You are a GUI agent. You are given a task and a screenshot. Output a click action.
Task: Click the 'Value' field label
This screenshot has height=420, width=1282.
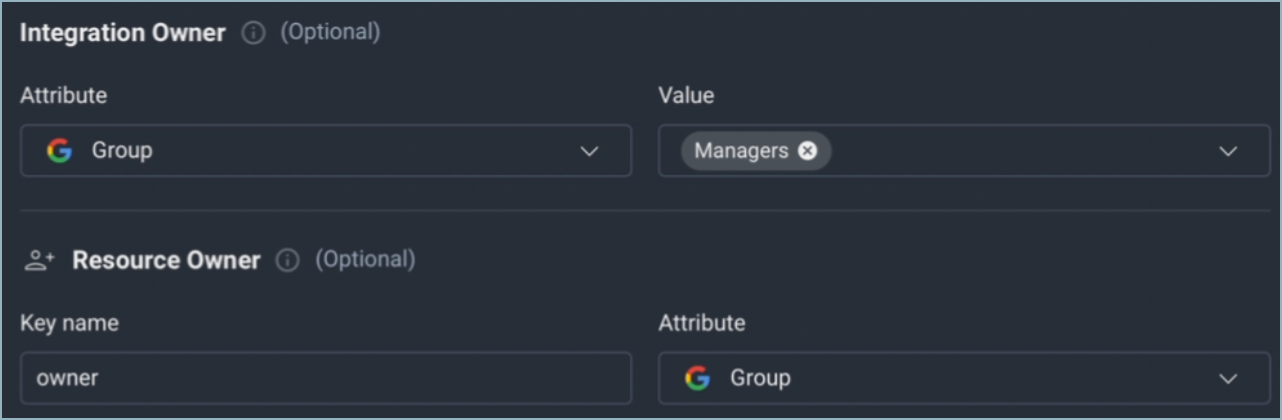(686, 96)
